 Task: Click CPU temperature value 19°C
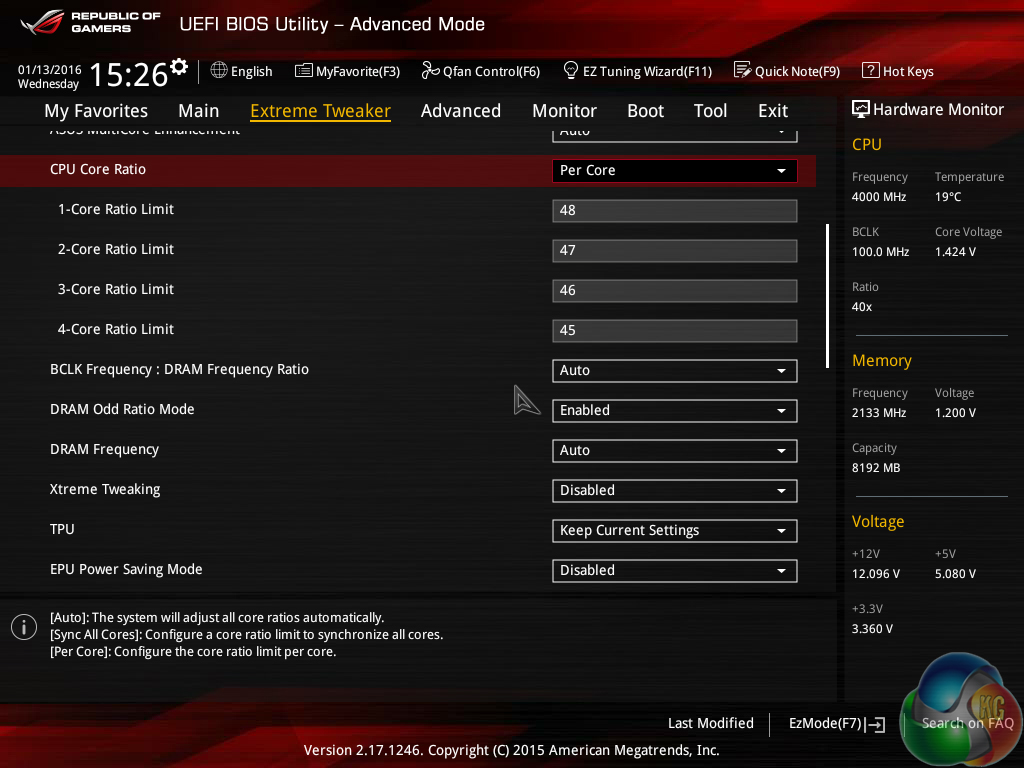[948, 197]
